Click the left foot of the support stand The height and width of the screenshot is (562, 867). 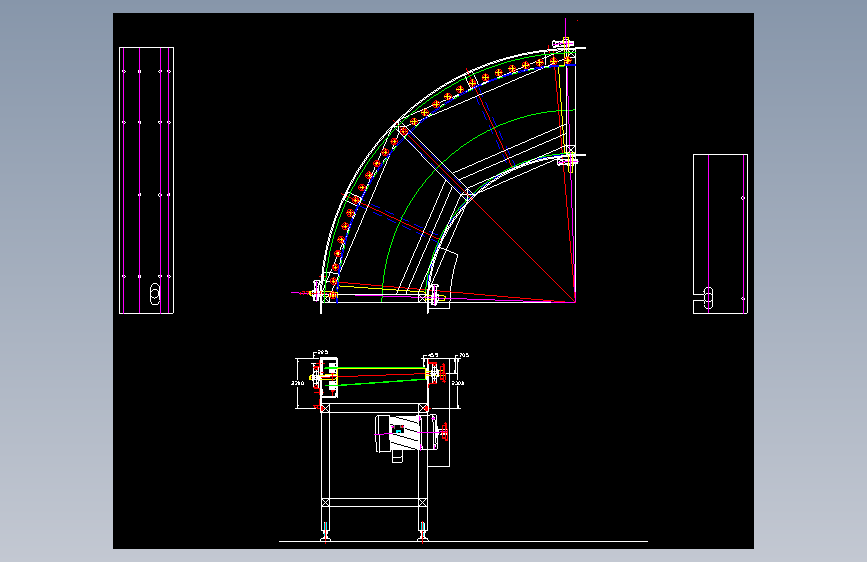click(x=325, y=533)
